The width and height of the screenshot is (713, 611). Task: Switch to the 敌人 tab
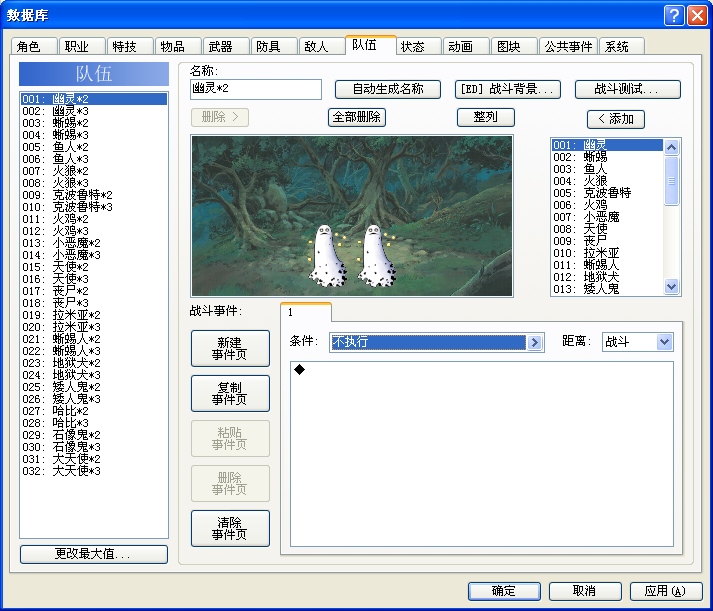321,47
